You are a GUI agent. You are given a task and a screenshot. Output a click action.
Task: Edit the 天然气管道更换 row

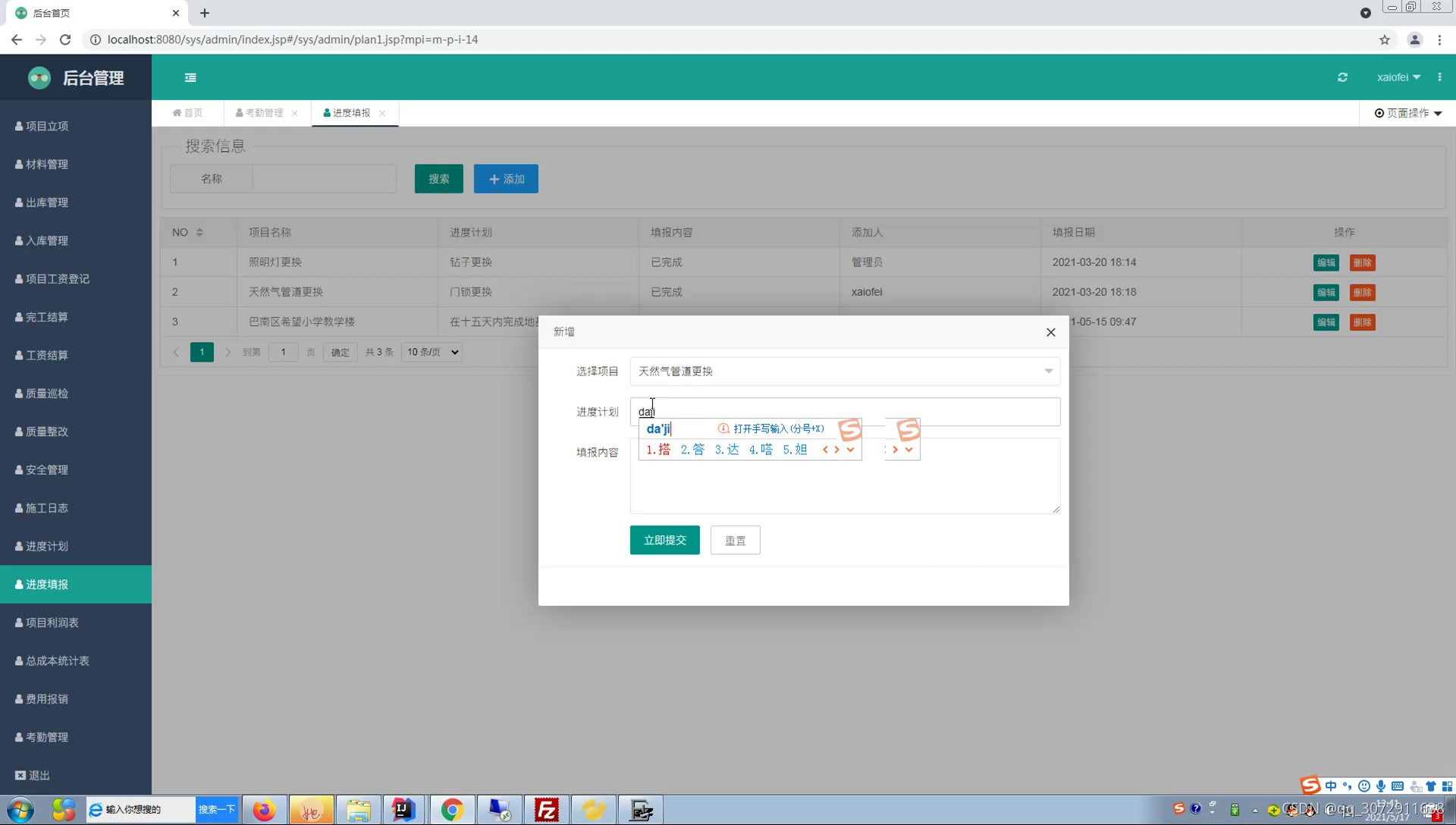click(1326, 292)
